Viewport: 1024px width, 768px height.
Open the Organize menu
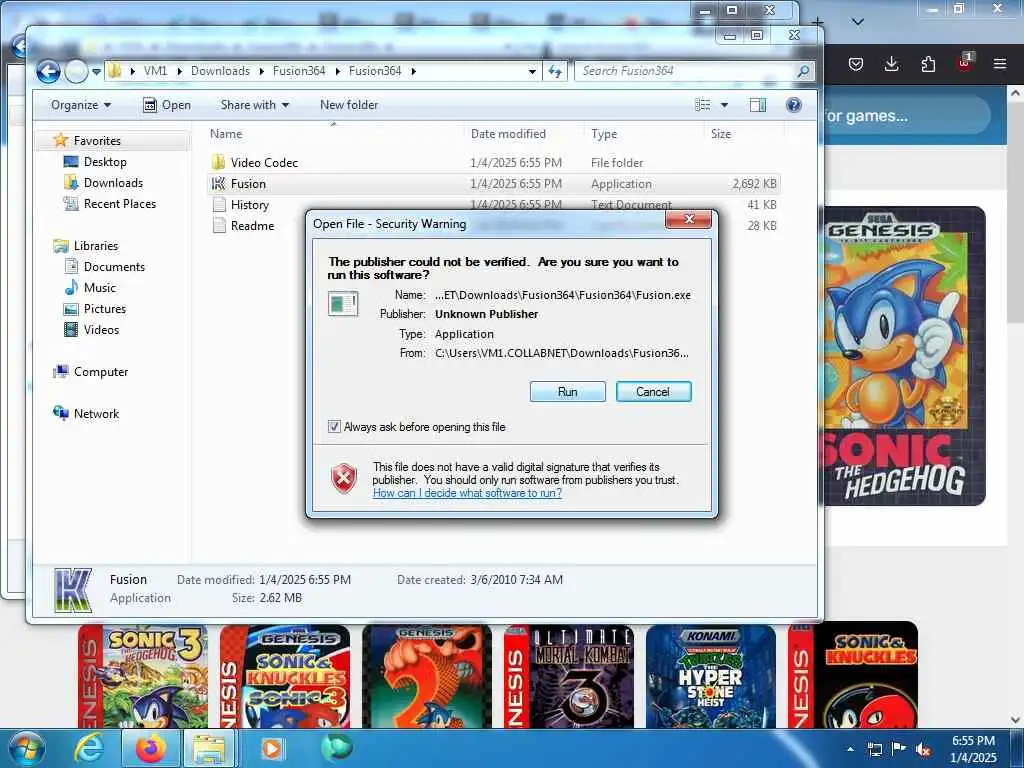coord(81,104)
